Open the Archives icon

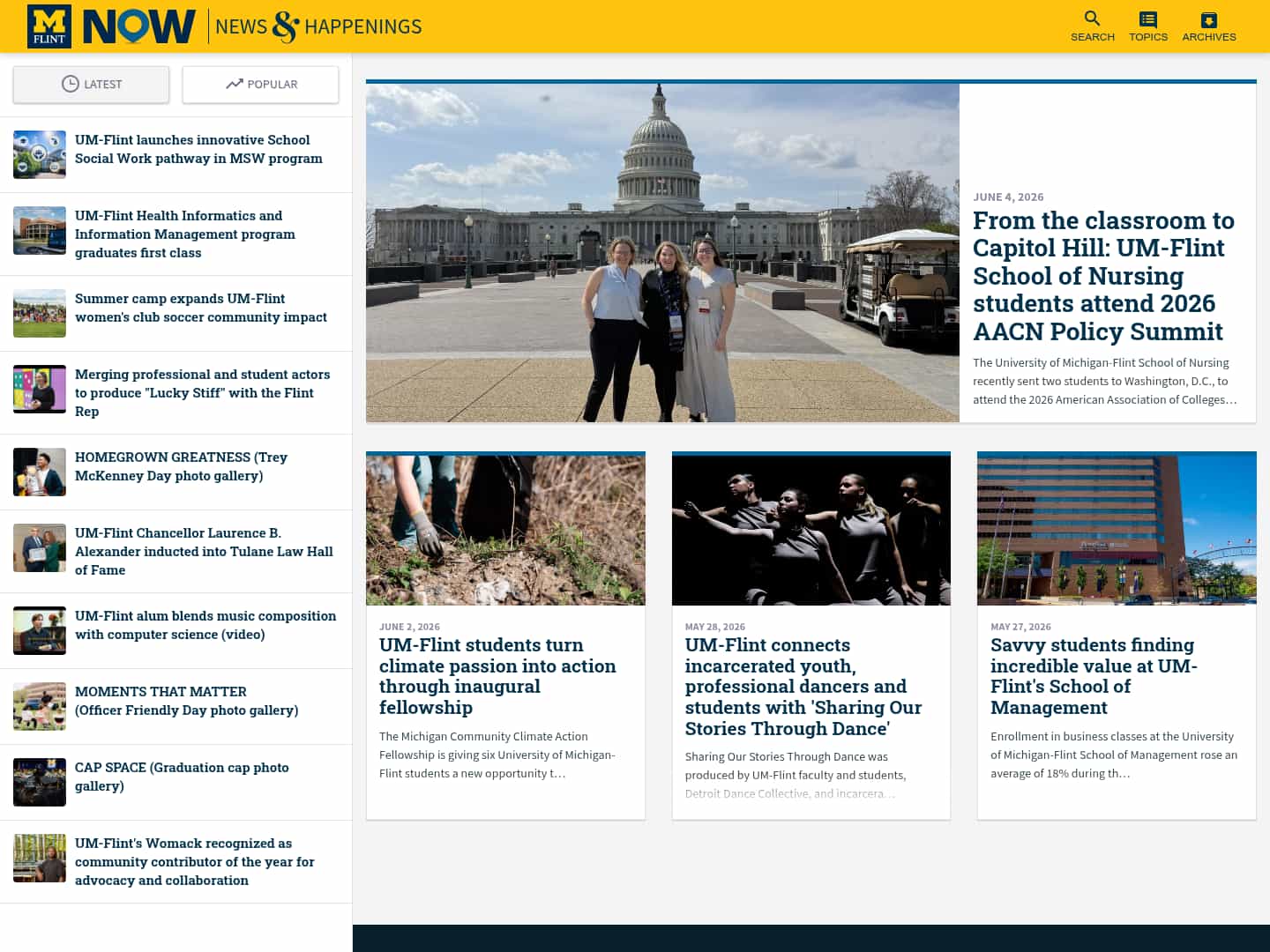1209,26
